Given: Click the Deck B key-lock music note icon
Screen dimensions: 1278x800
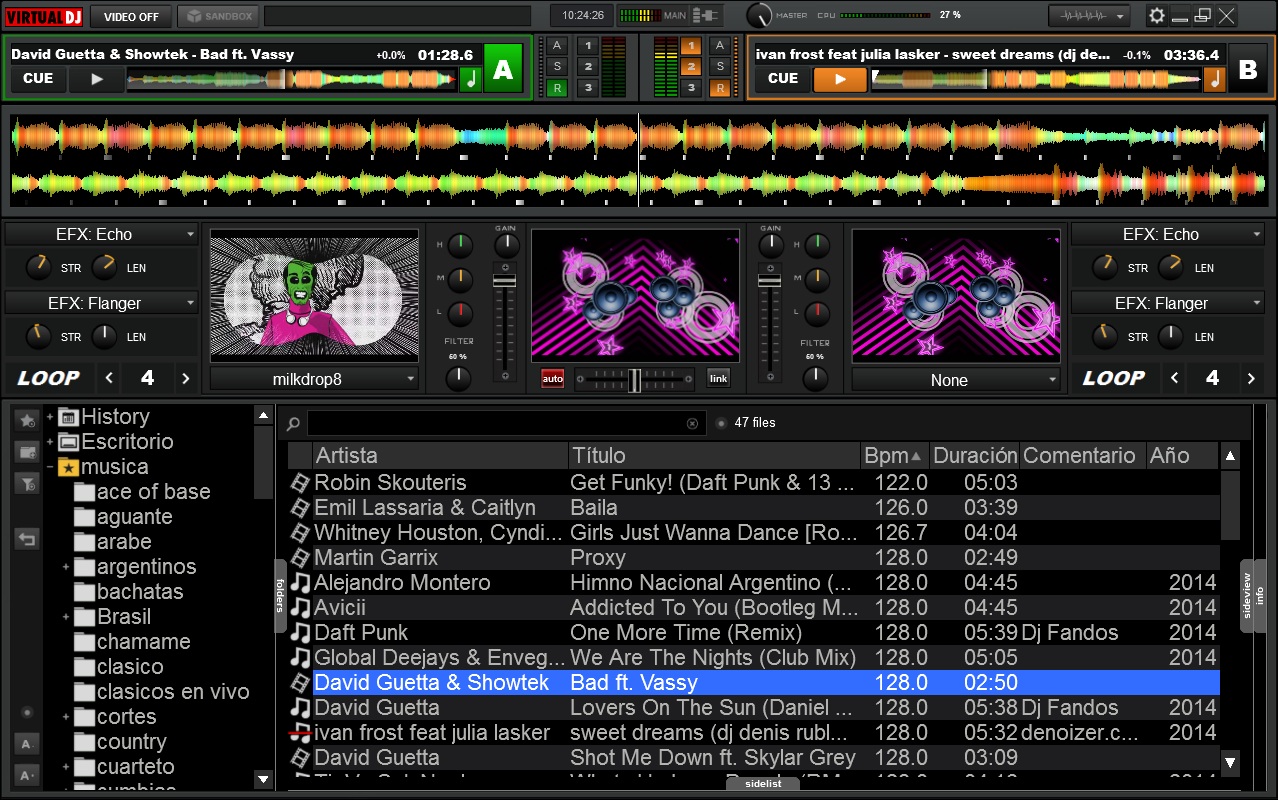Looking at the screenshot, I should (x=1214, y=79).
